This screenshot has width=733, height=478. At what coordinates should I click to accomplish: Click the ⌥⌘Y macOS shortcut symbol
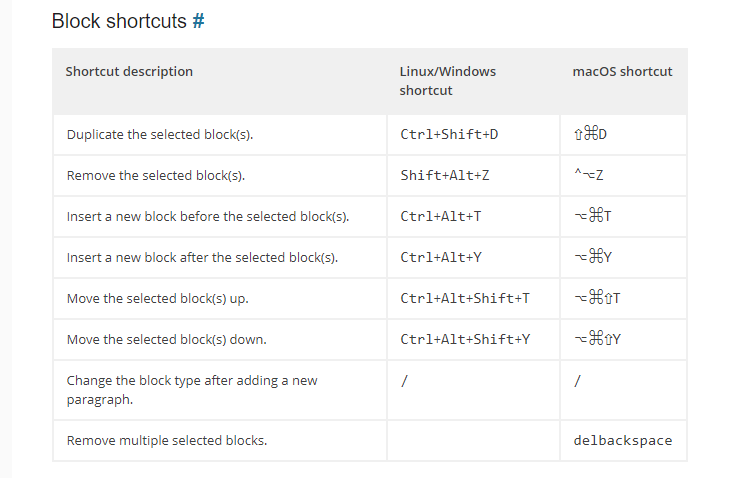click(x=593, y=257)
